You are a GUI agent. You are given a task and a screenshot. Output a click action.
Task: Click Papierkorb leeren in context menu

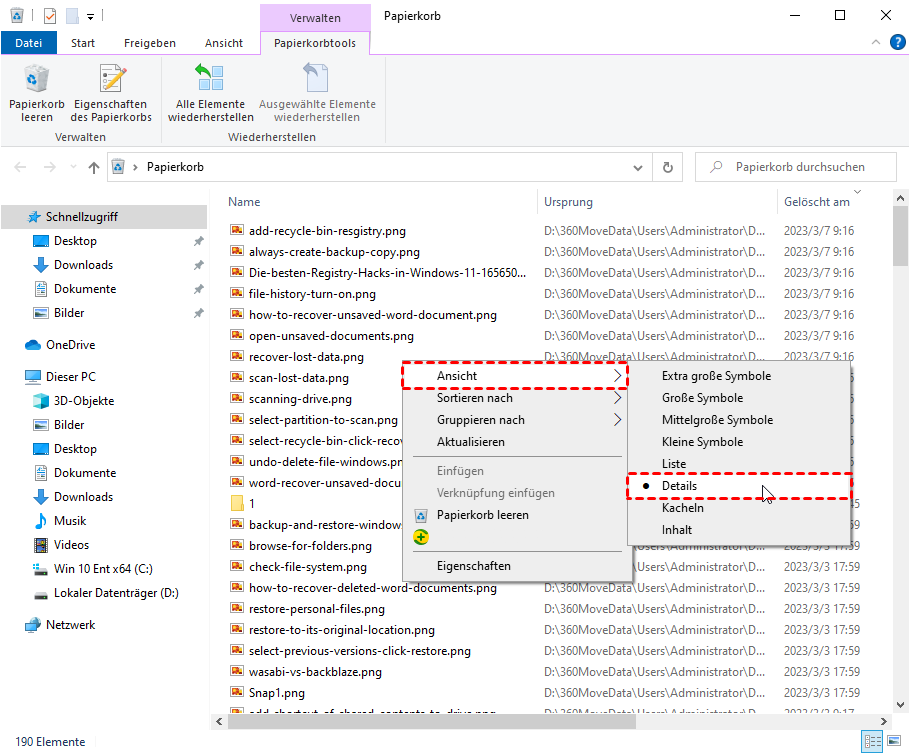click(x=517, y=515)
